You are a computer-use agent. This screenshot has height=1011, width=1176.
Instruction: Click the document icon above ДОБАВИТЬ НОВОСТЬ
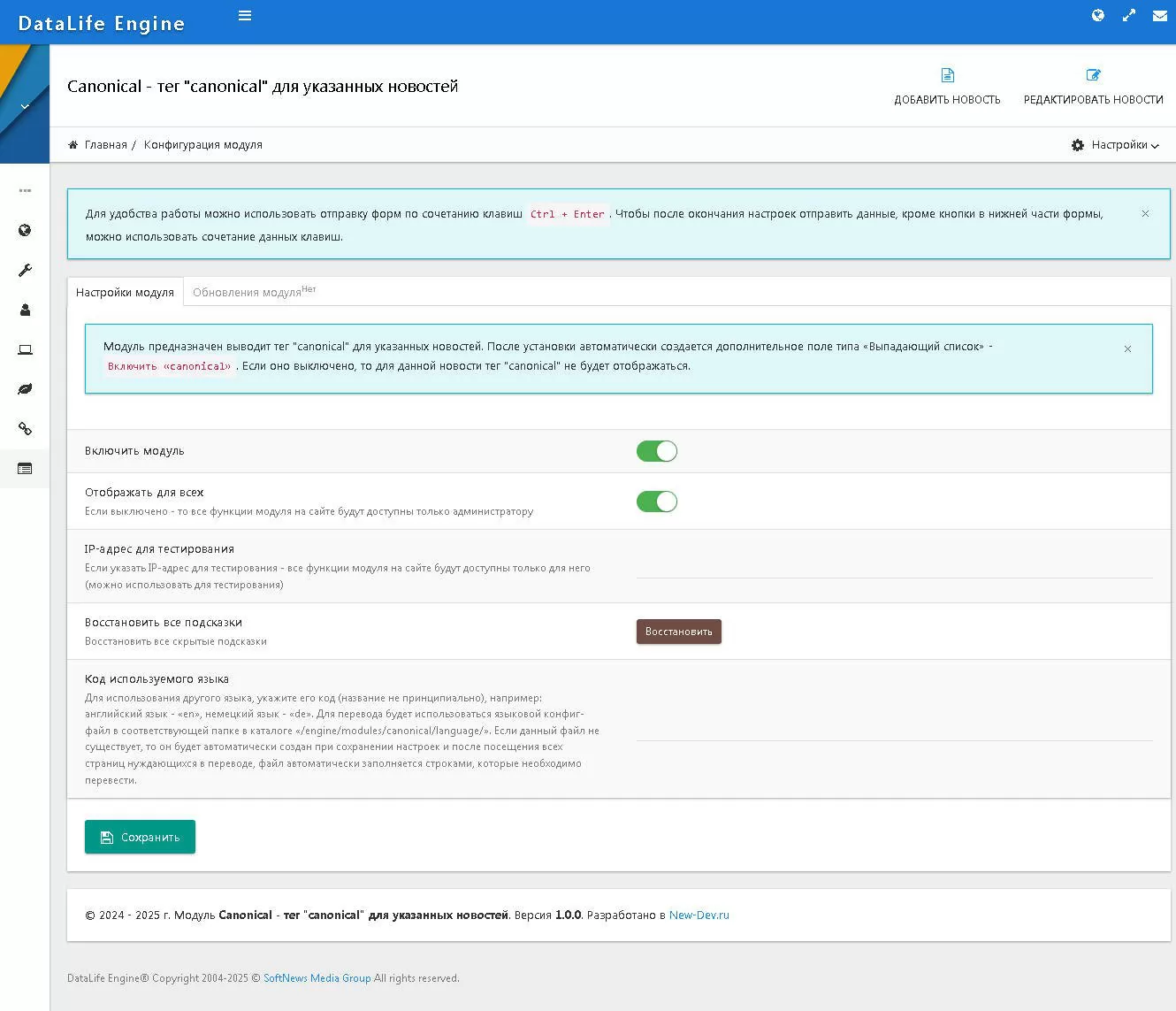click(947, 75)
